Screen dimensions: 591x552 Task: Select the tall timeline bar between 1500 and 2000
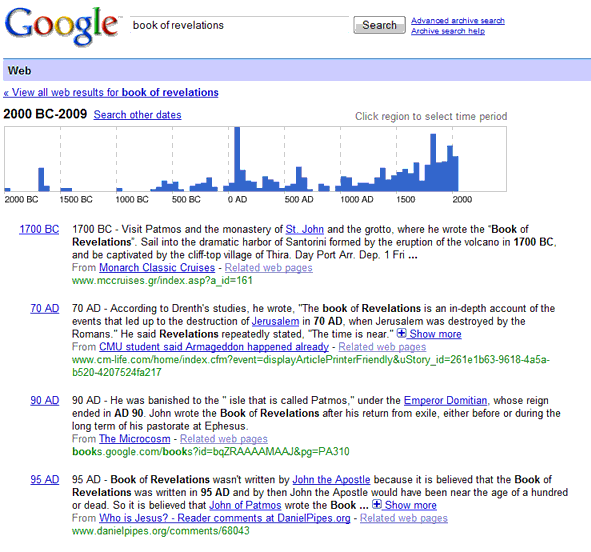point(433,162)
